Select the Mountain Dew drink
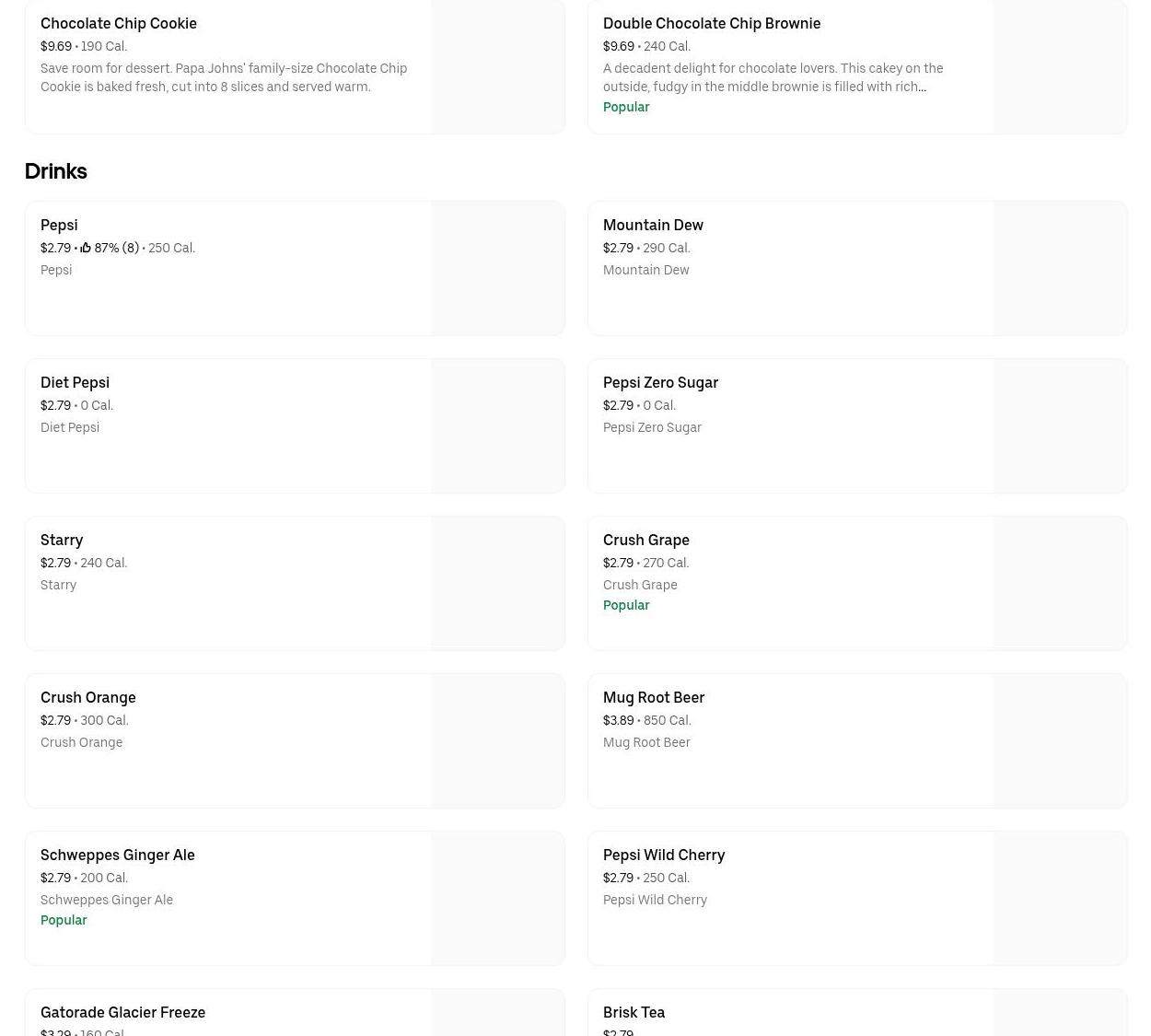 [653, 225]
